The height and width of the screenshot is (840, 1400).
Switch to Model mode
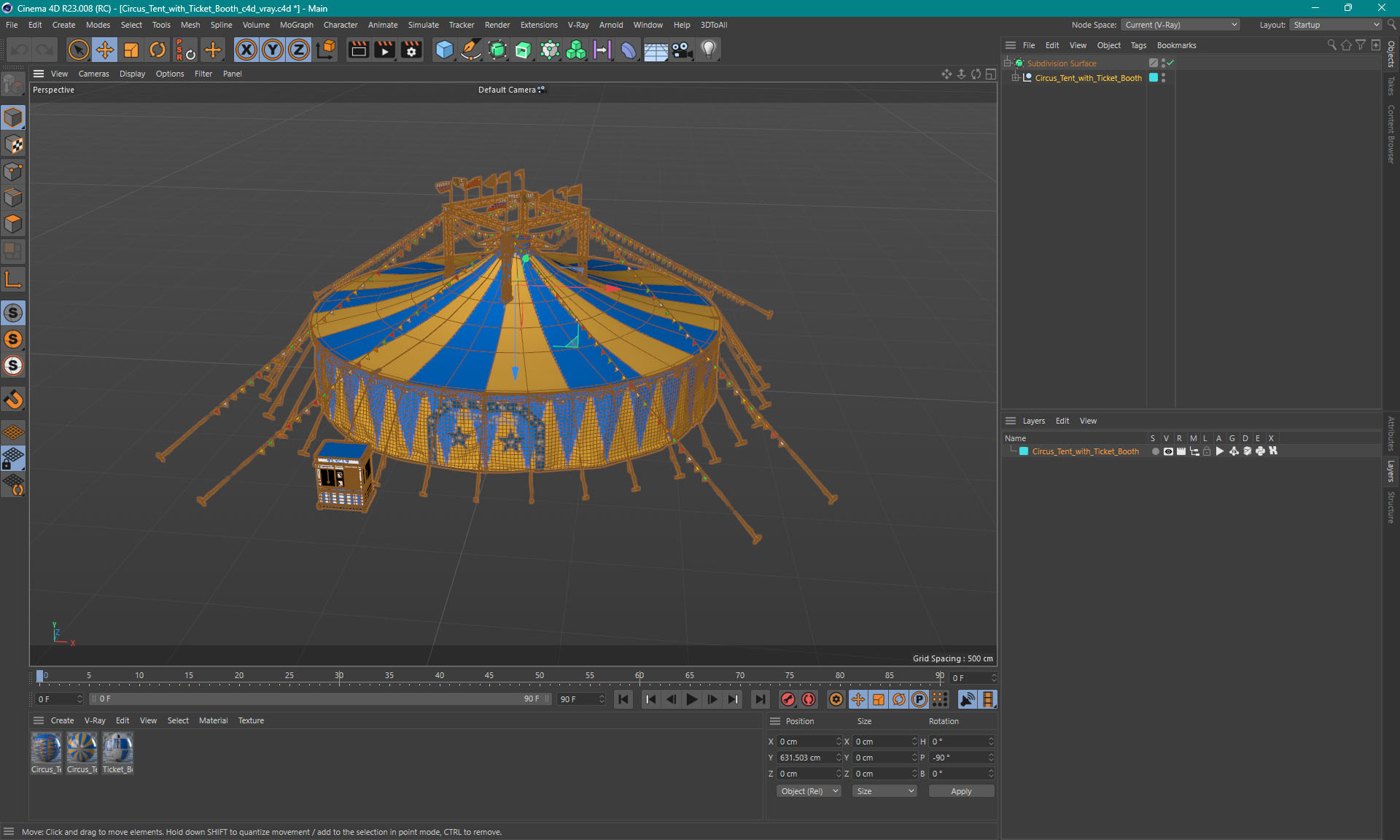(13, 117)
